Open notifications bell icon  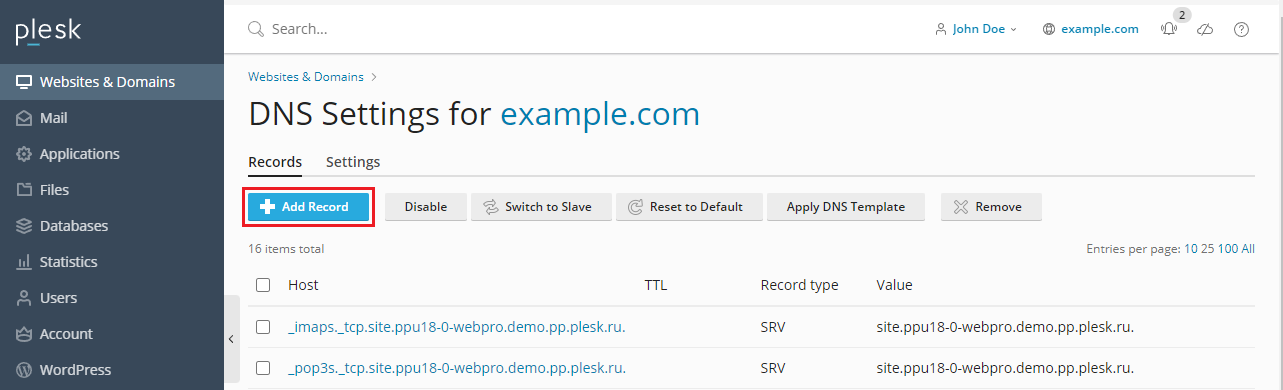(x=1169, y=29)
